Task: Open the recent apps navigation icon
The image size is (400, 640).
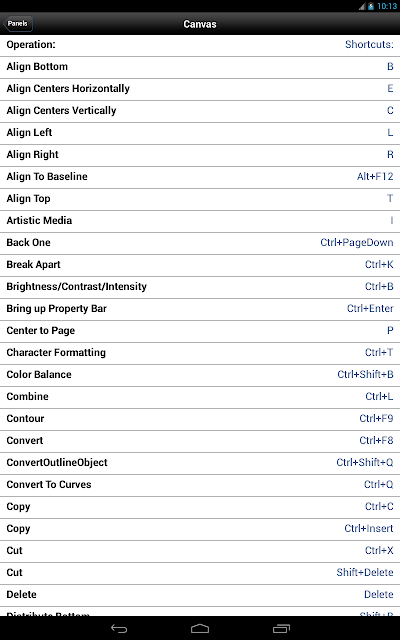Action: [281, 629]
